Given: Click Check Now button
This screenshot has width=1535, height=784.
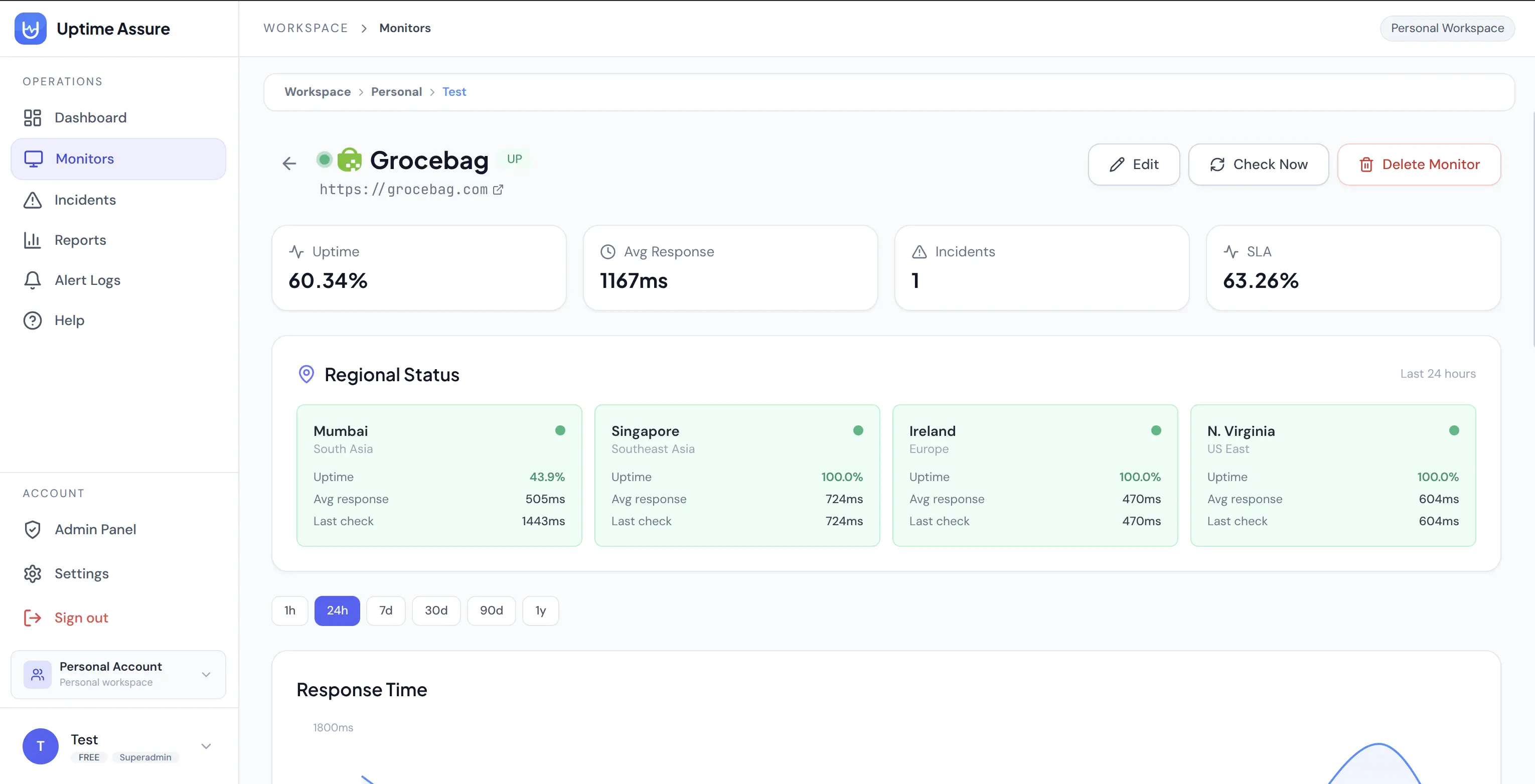Looking at the screenshot, I should click(1259, 165).
